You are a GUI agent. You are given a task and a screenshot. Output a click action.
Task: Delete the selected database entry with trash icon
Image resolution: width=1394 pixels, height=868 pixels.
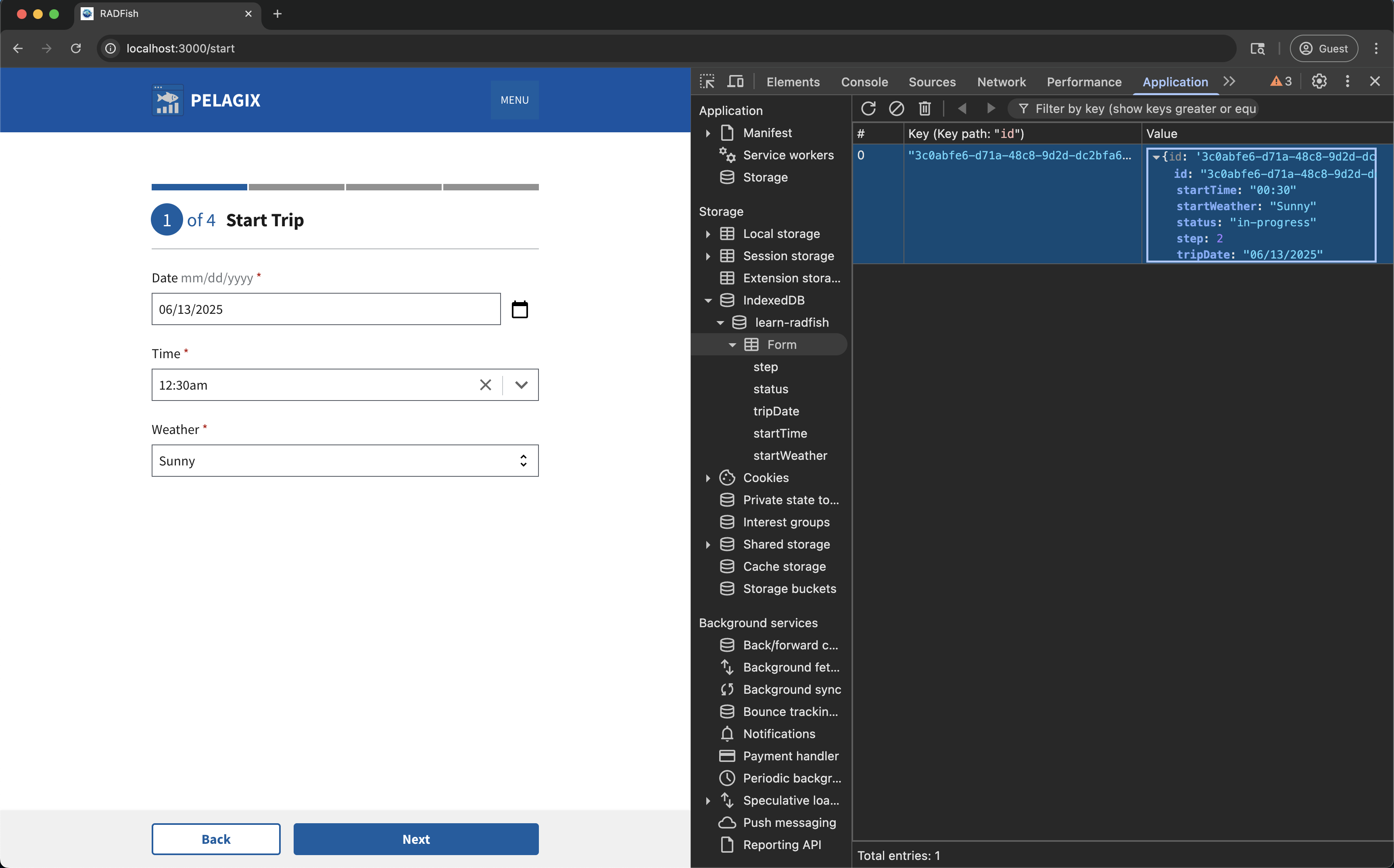924,108
